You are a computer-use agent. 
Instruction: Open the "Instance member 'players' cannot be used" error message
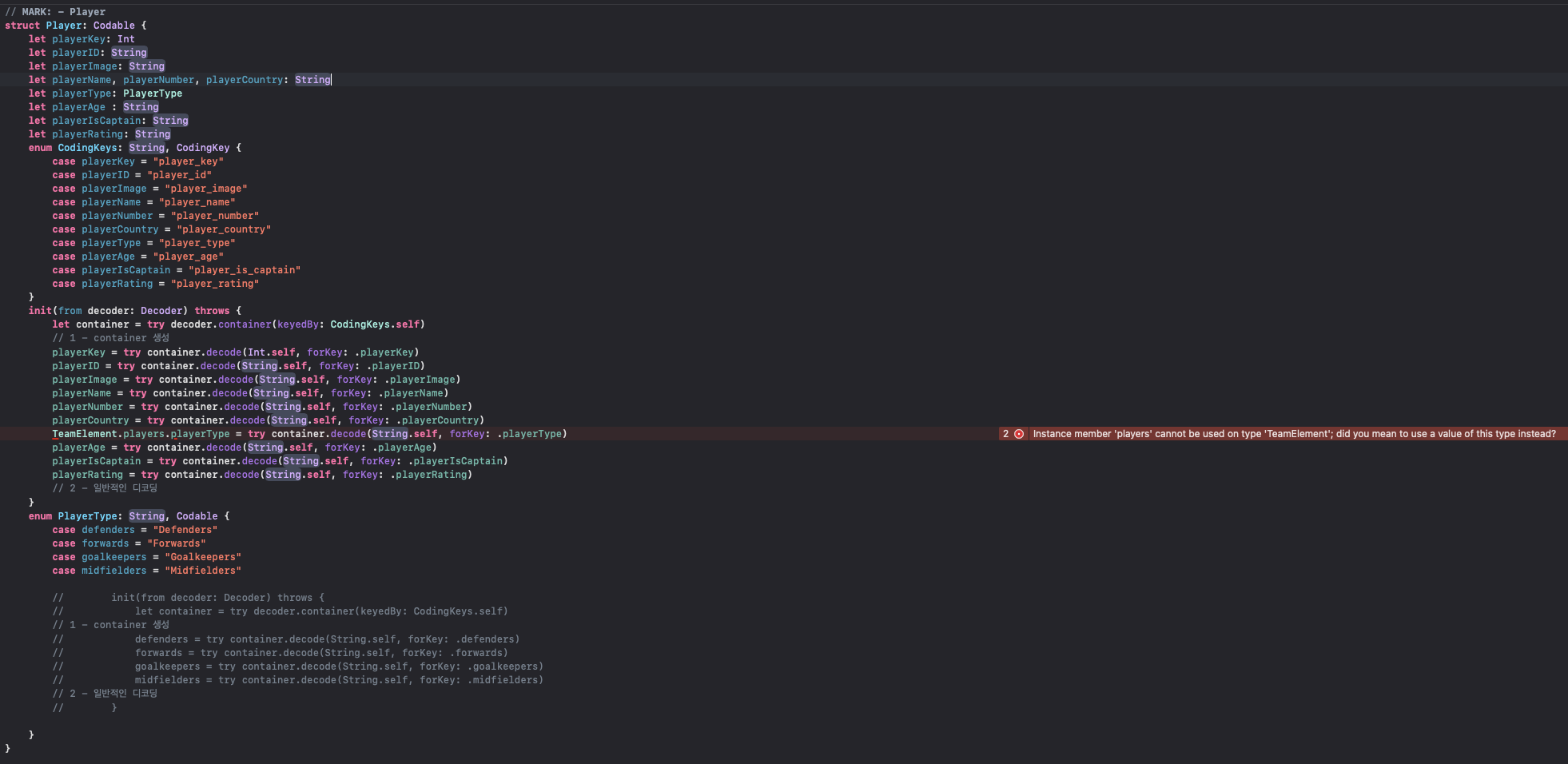pos(1294,434)
